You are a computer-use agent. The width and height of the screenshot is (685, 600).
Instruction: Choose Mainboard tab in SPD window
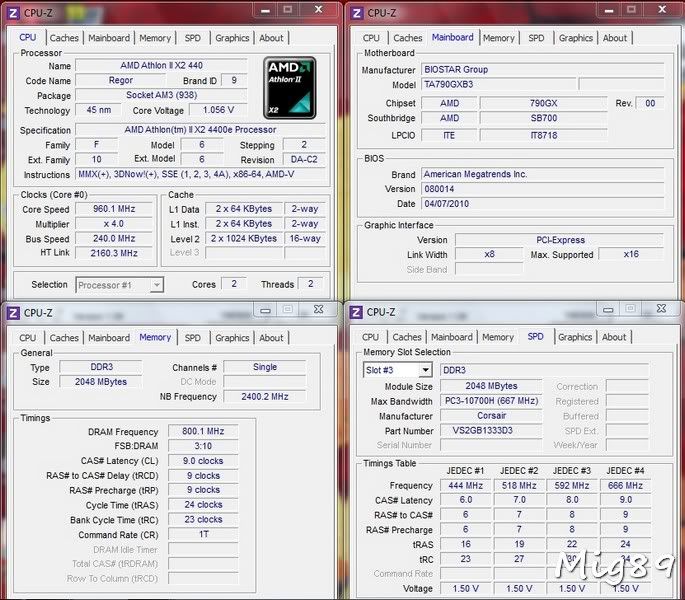[452, 337]
